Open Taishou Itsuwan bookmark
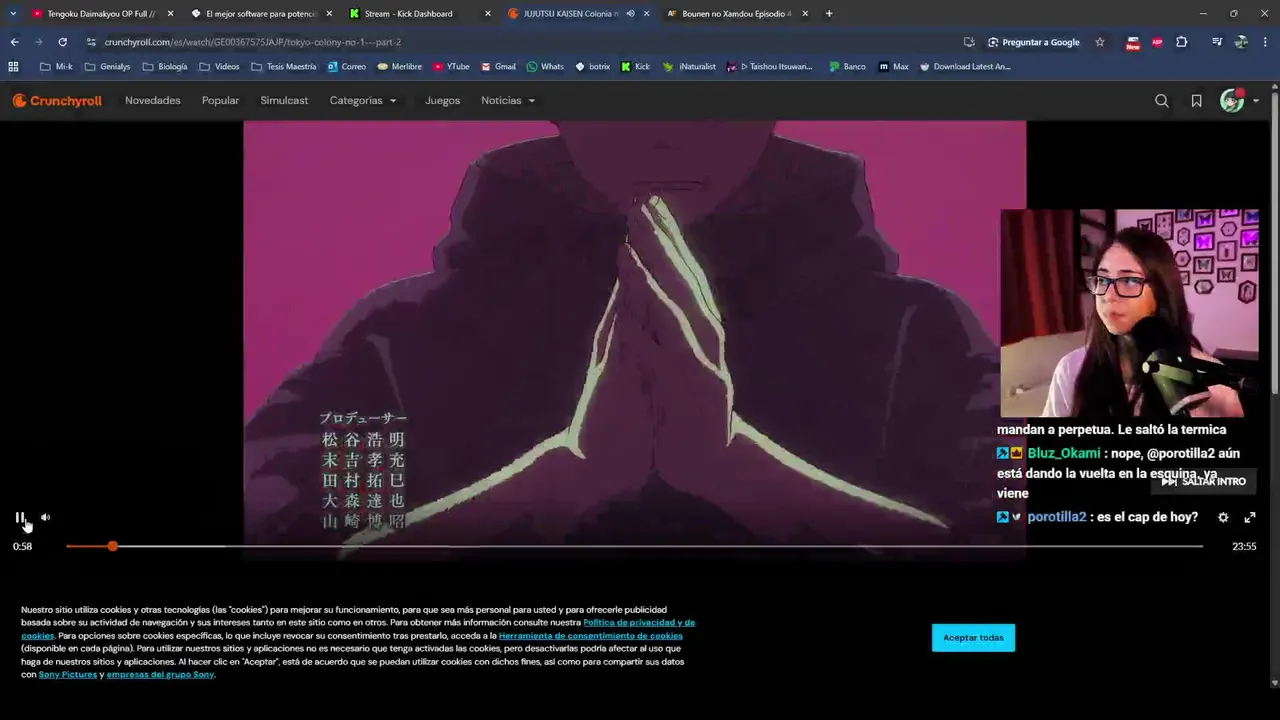The width and height of the screenshot is (1280, 720). 770,67
